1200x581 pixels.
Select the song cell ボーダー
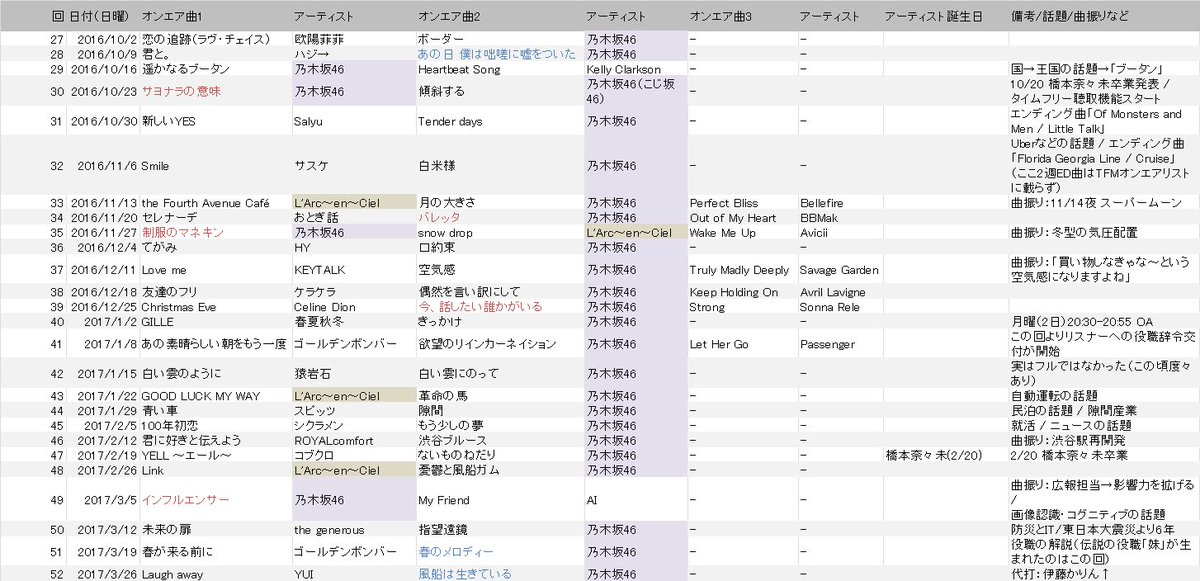[x=440, y=38]
